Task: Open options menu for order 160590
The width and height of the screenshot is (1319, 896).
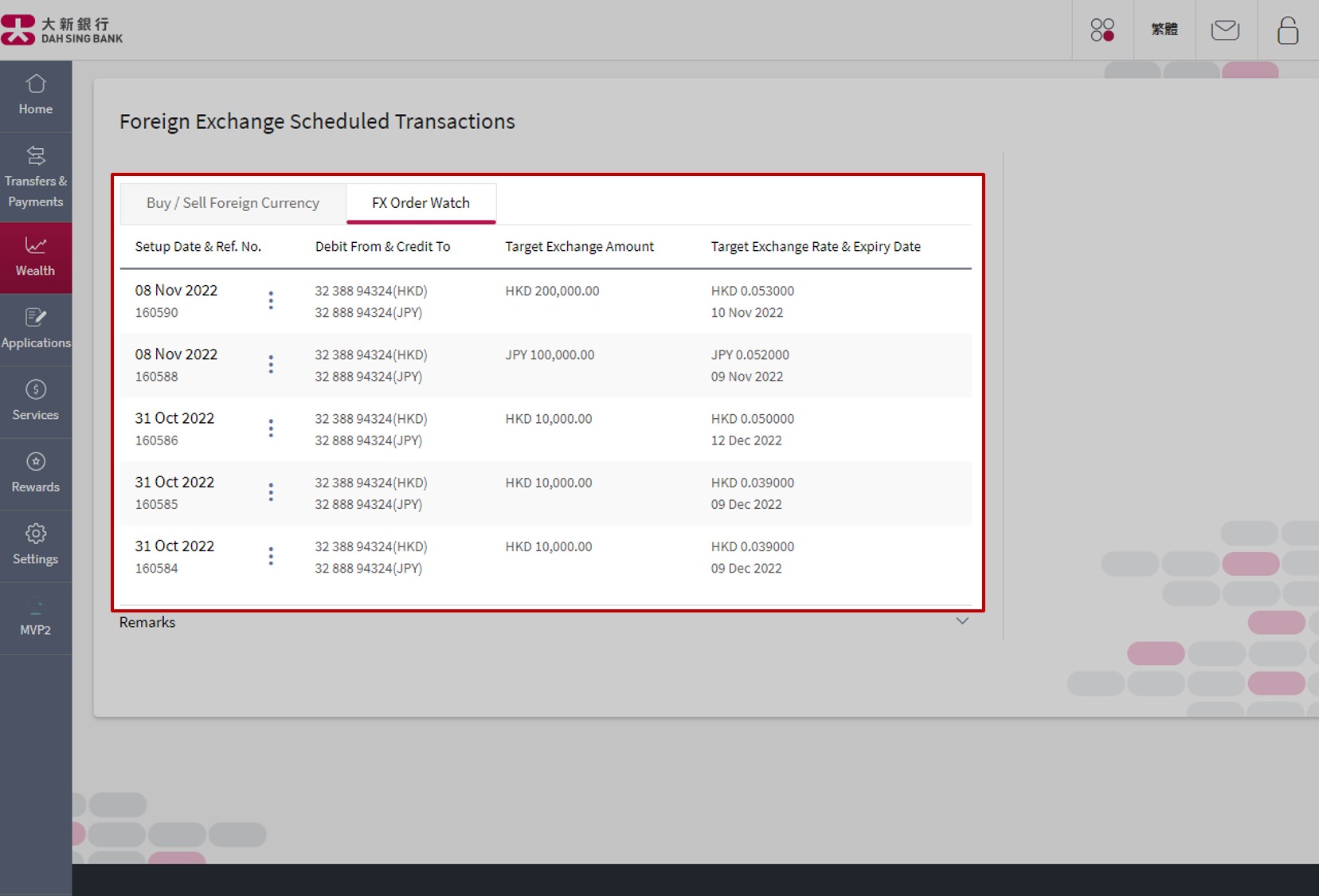Action: (x=271, y=300)
